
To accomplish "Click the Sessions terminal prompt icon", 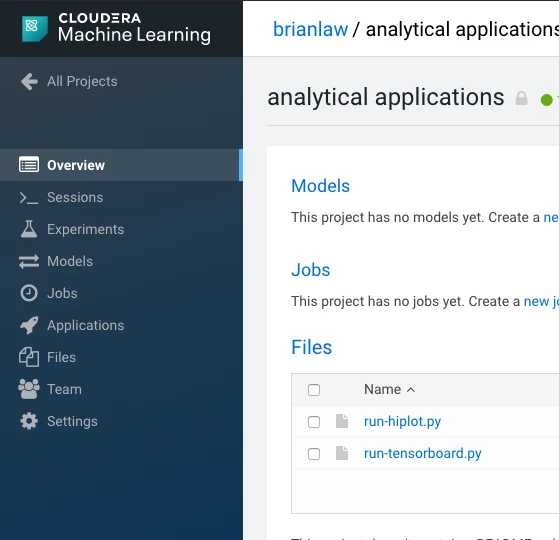I will (x=29, y=197).
